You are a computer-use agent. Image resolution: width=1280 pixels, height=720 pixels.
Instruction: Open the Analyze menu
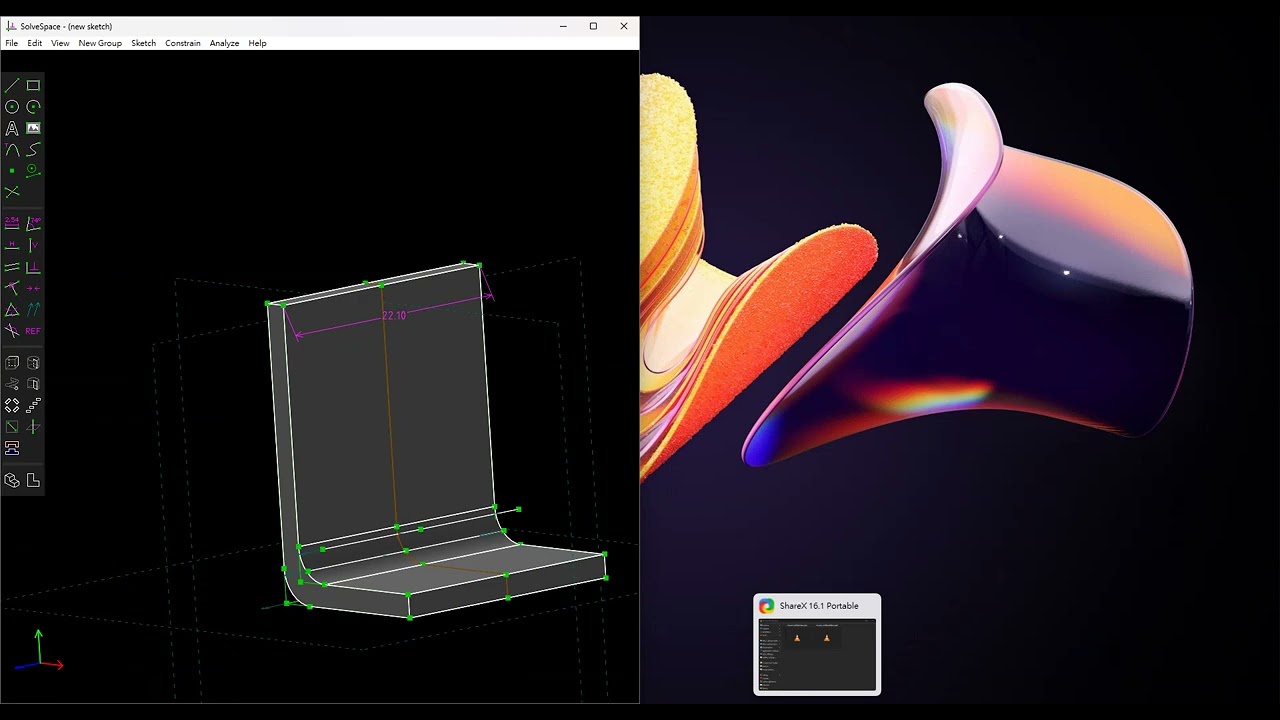(x=224, y=43)
